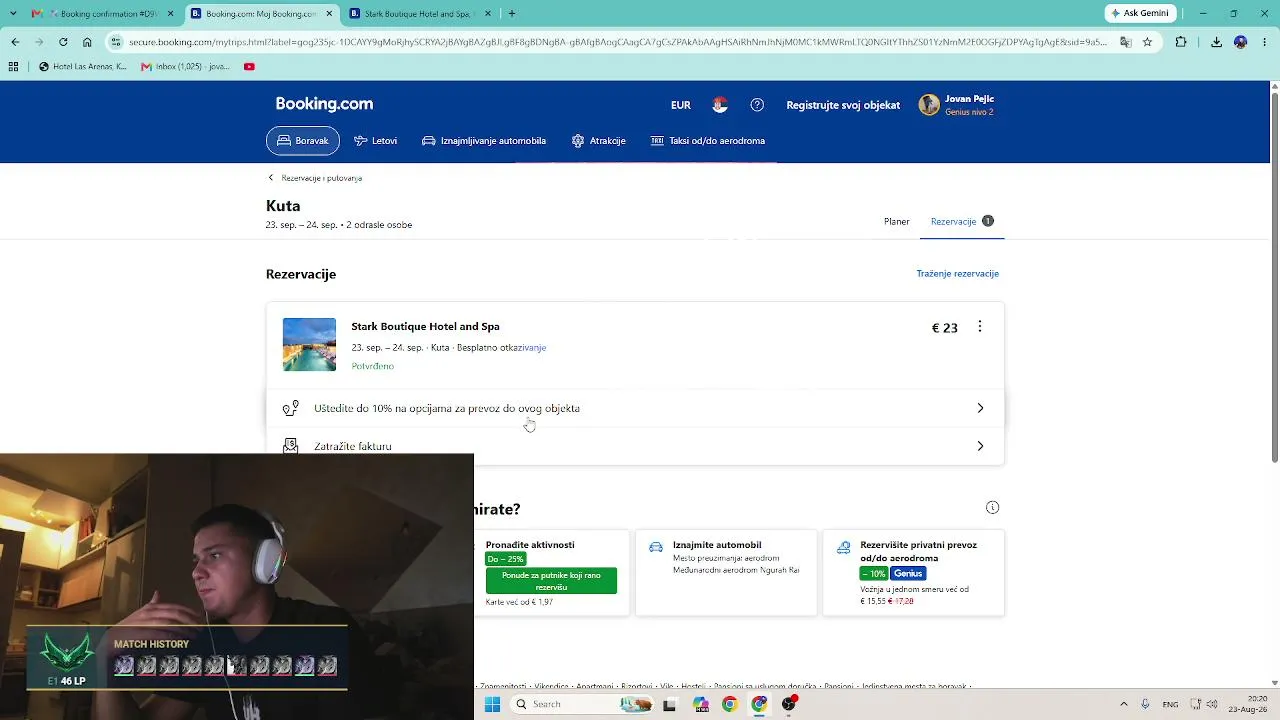Open the Windows Start menu
This screenshot has width=1280, height=720.
(492, 704)
